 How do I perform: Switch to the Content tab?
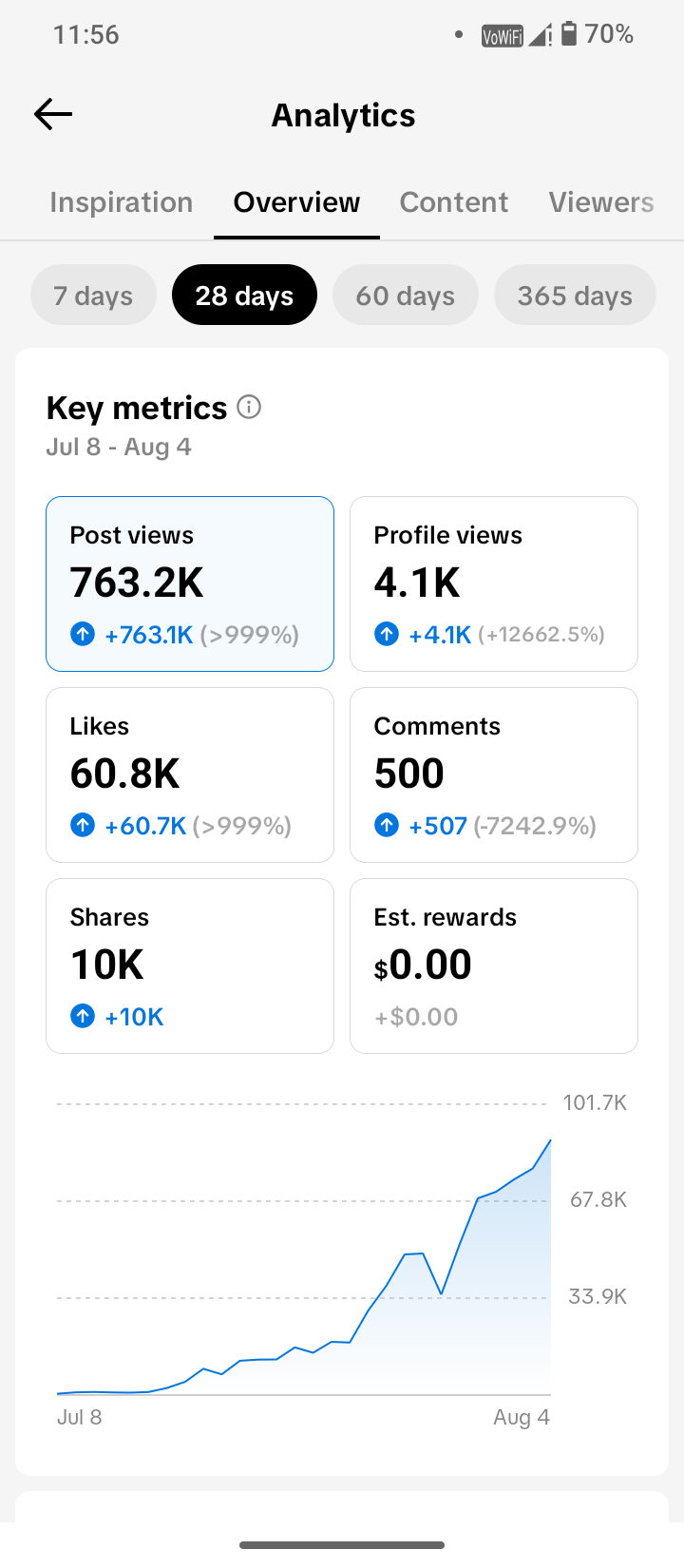(x=454, y=202)
